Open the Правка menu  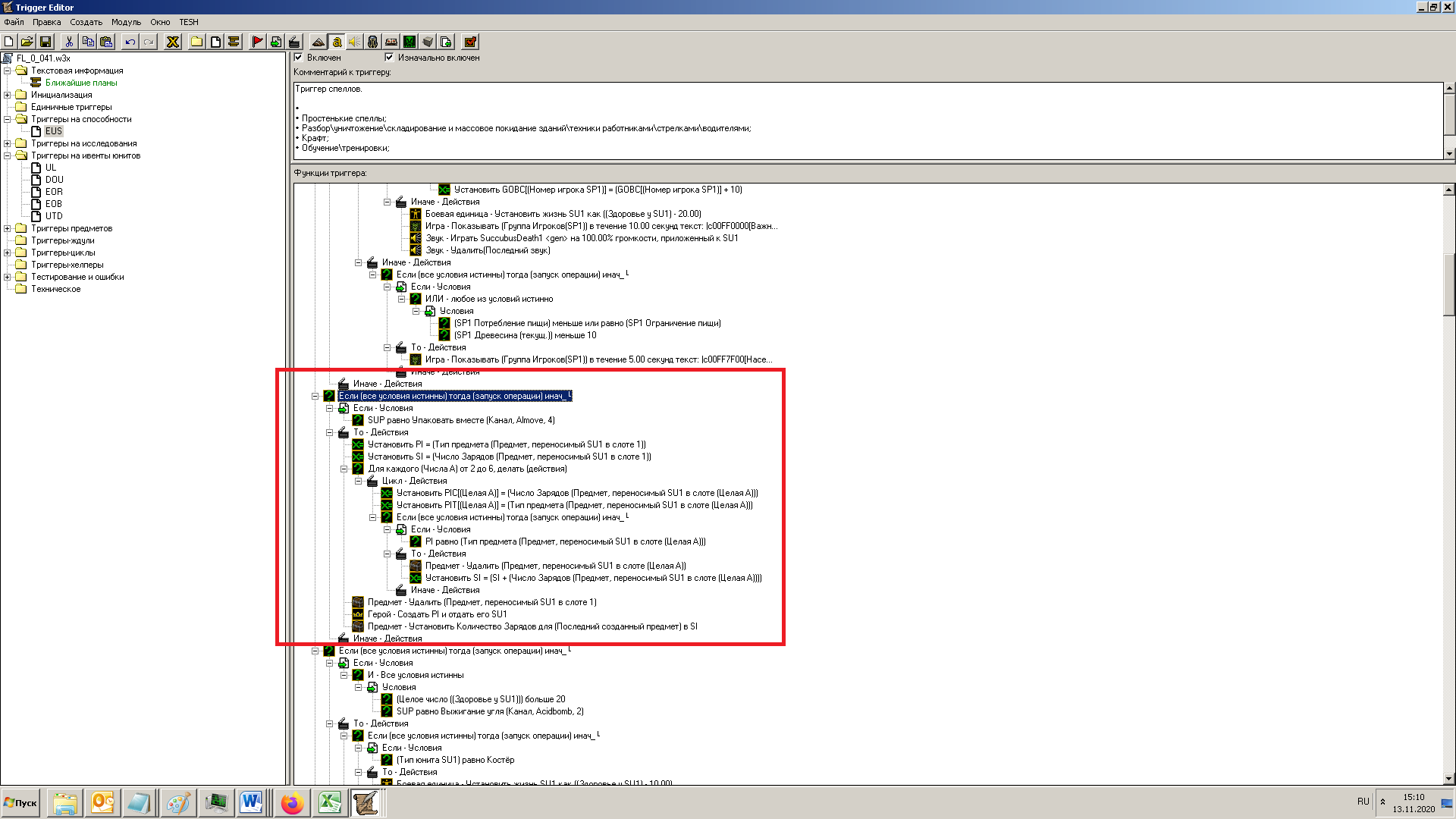click(46, 22)
